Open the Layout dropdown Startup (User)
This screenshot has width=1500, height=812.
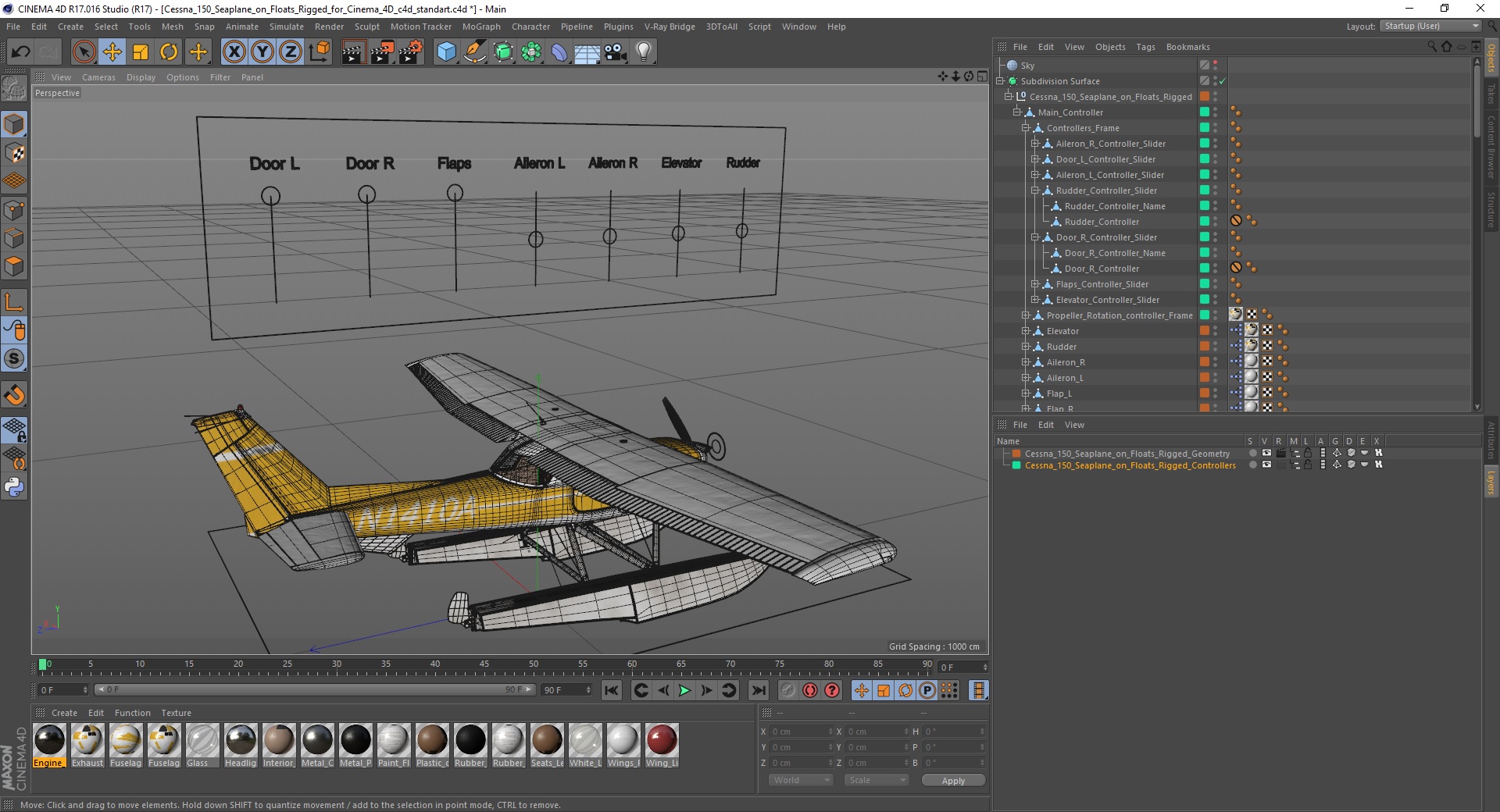pyautogui.click(x=1430, y=26)
